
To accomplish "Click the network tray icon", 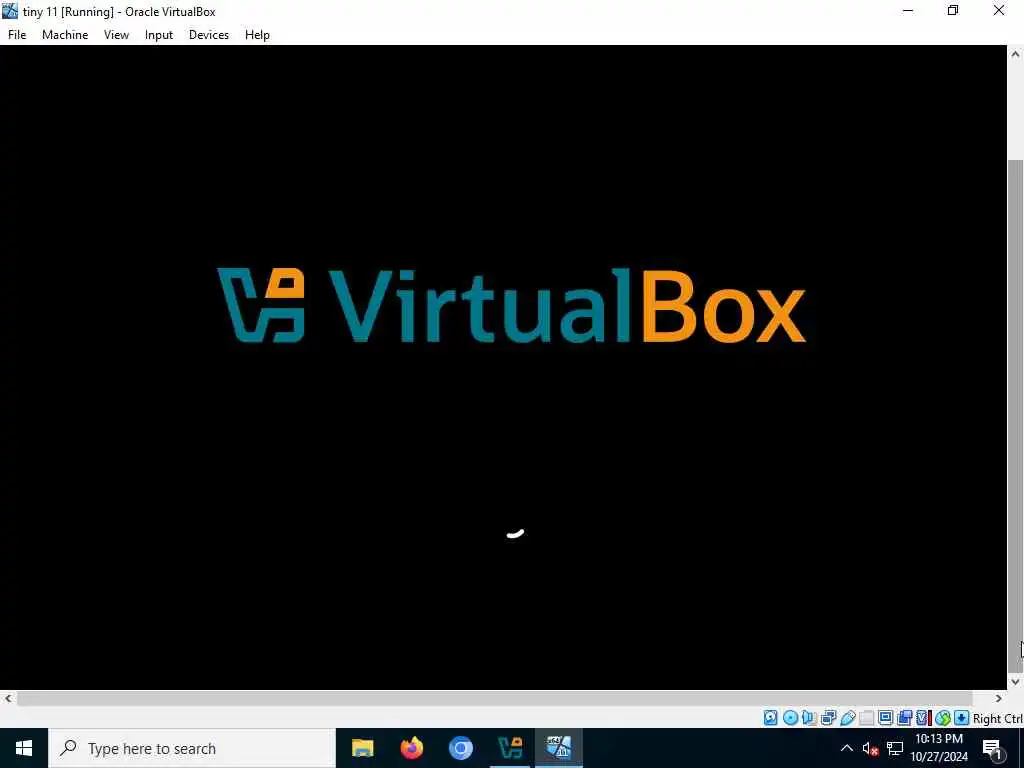I will coord(895,748).
